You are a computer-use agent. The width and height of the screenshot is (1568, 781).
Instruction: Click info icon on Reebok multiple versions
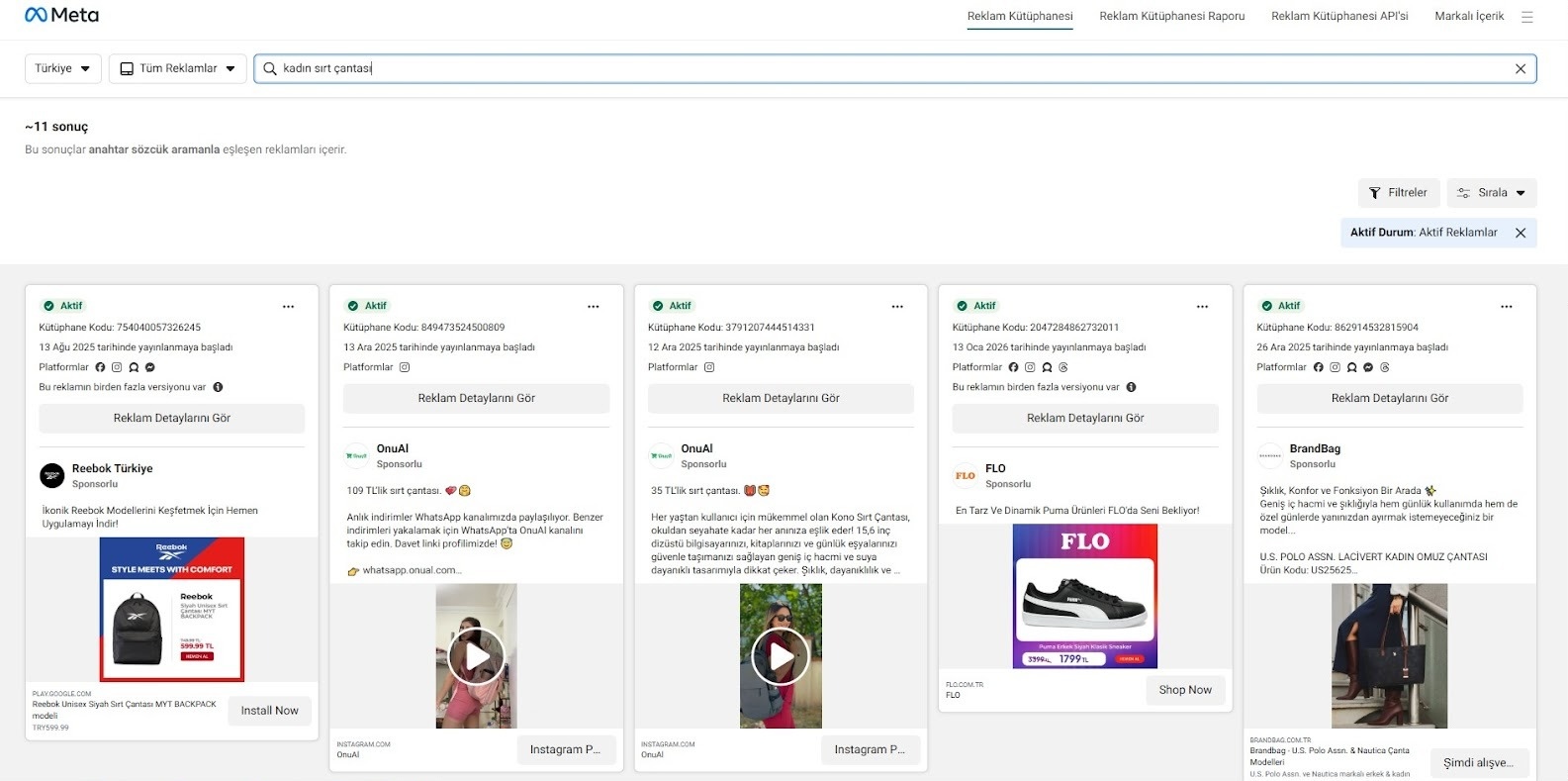pyautogui.click(x=218, y=387)
